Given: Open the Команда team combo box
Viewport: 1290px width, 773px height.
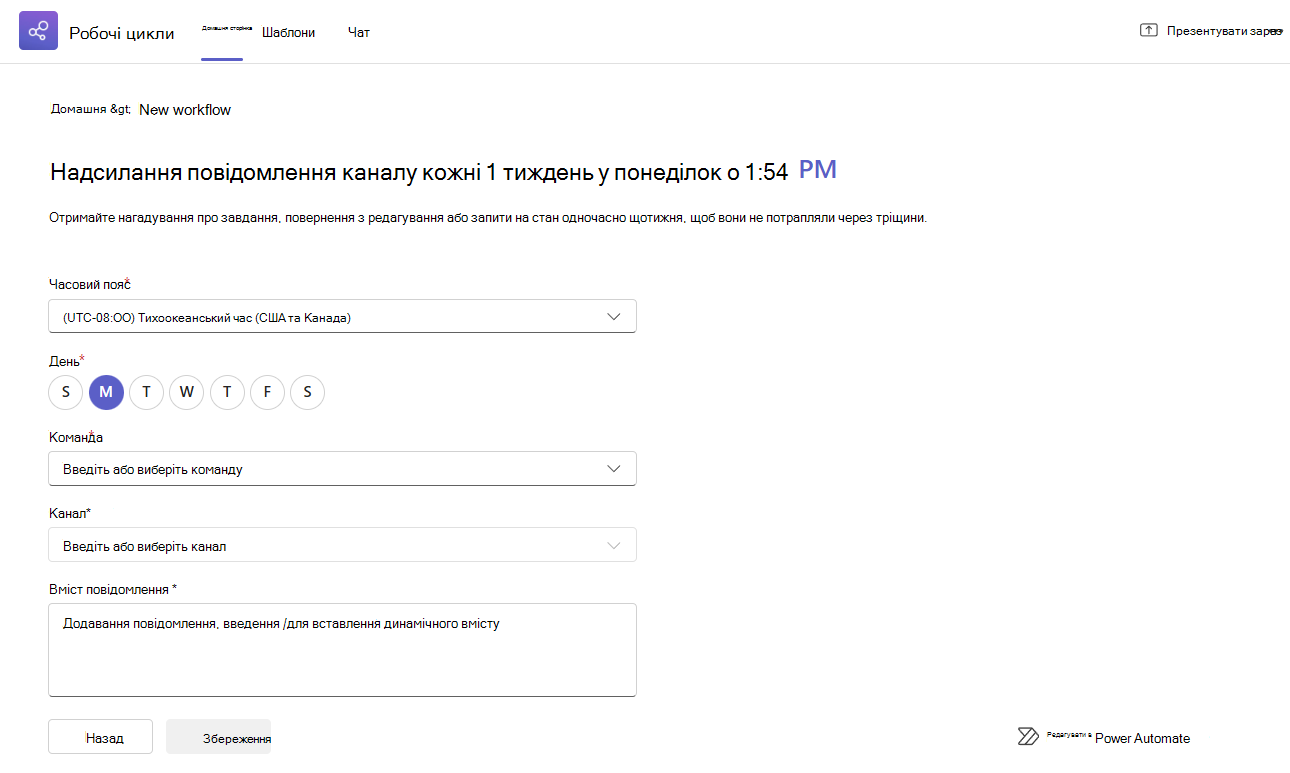Looking at the screenshot, I should click(x=342, y=469).
